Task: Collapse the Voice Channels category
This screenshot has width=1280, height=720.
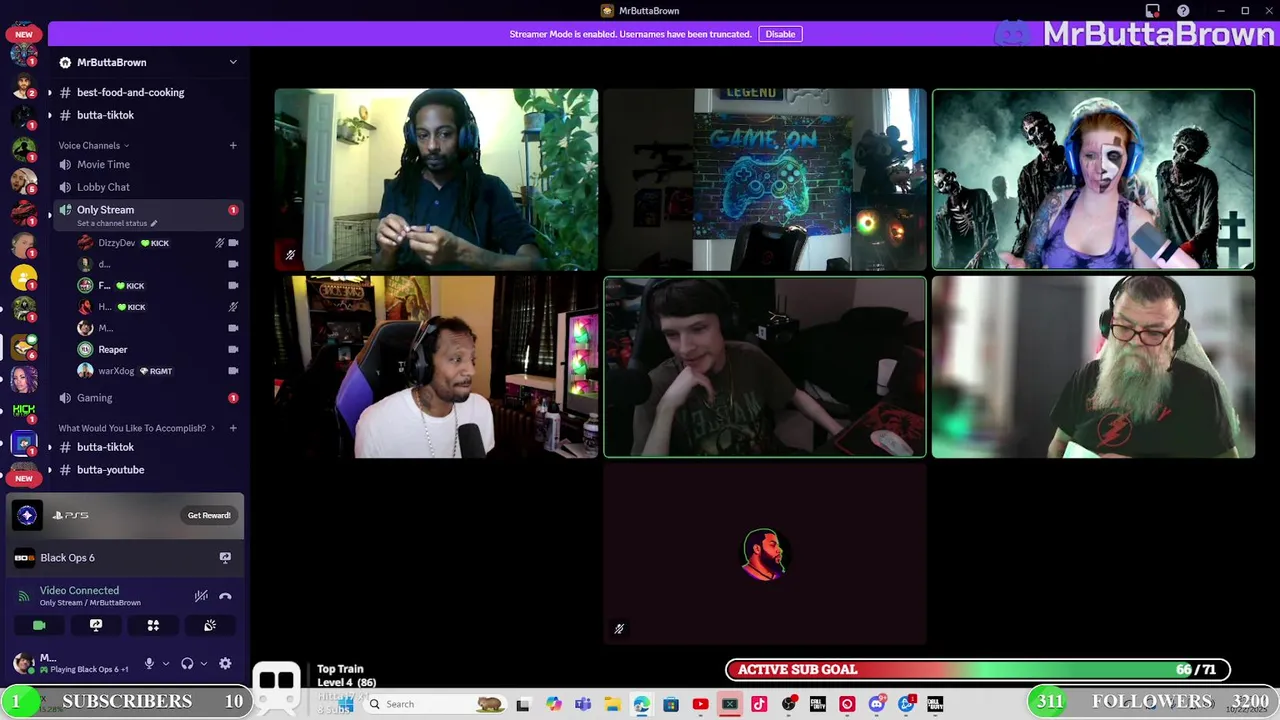Action: tap(94, 146)
